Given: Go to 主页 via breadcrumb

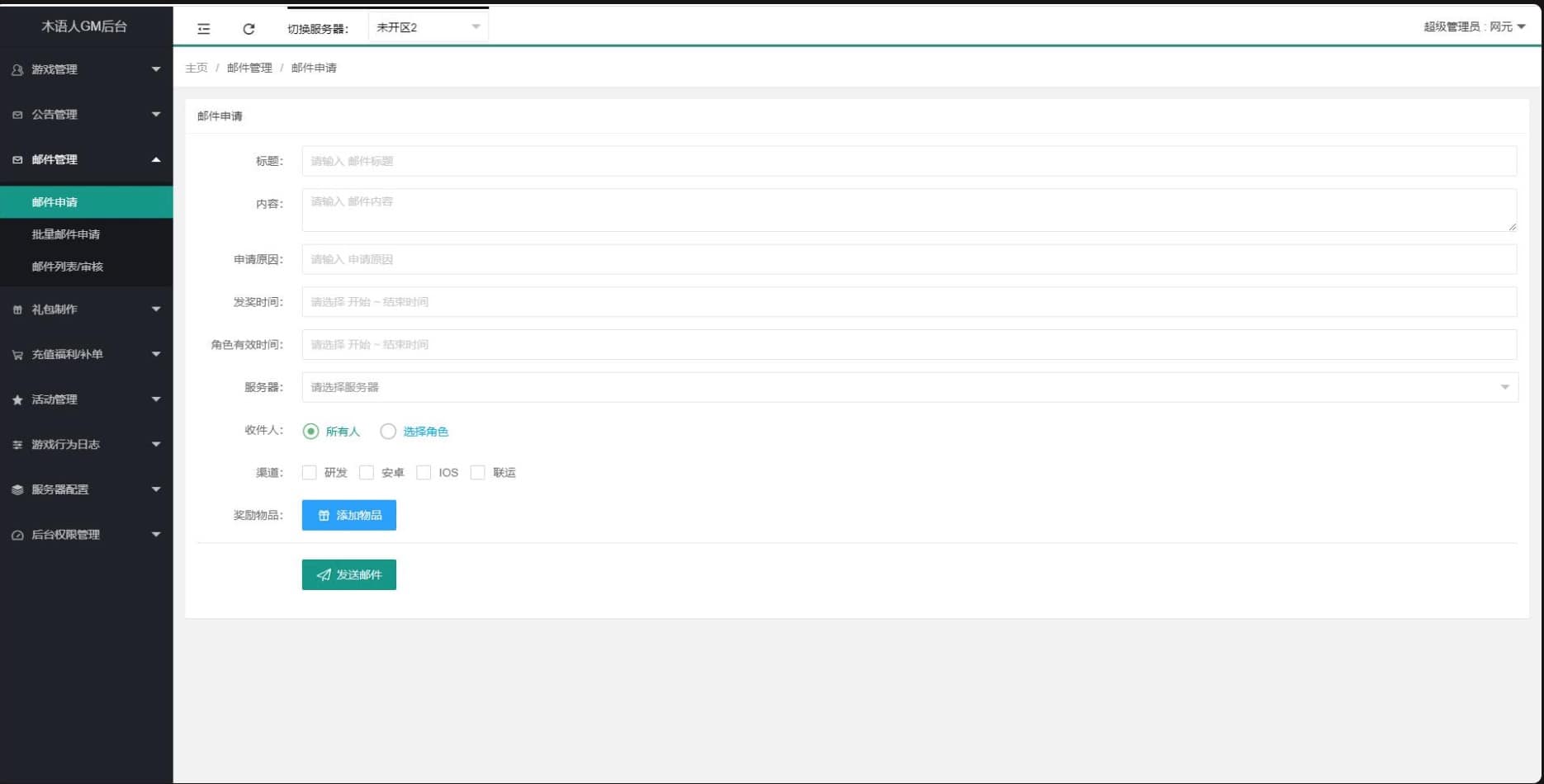Looking at the screenshot, I should (197, 68).
